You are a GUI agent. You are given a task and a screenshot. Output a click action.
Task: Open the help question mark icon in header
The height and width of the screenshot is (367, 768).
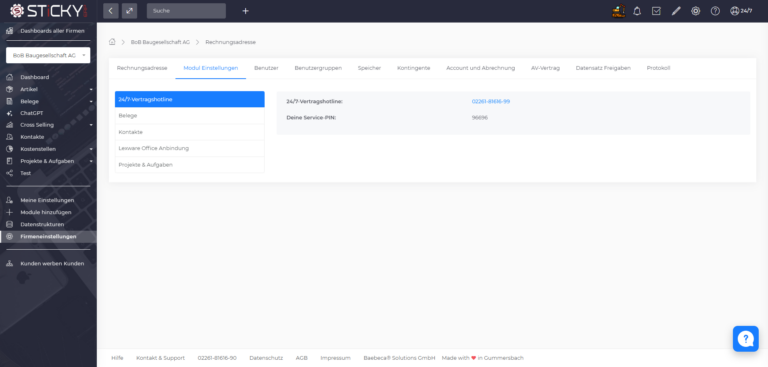tap(715, 11)
